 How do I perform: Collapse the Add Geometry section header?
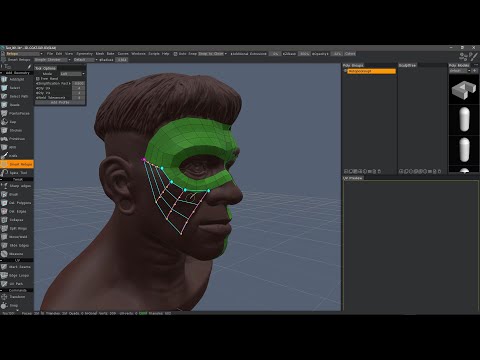pyautogui.click(x=17, y=73)
